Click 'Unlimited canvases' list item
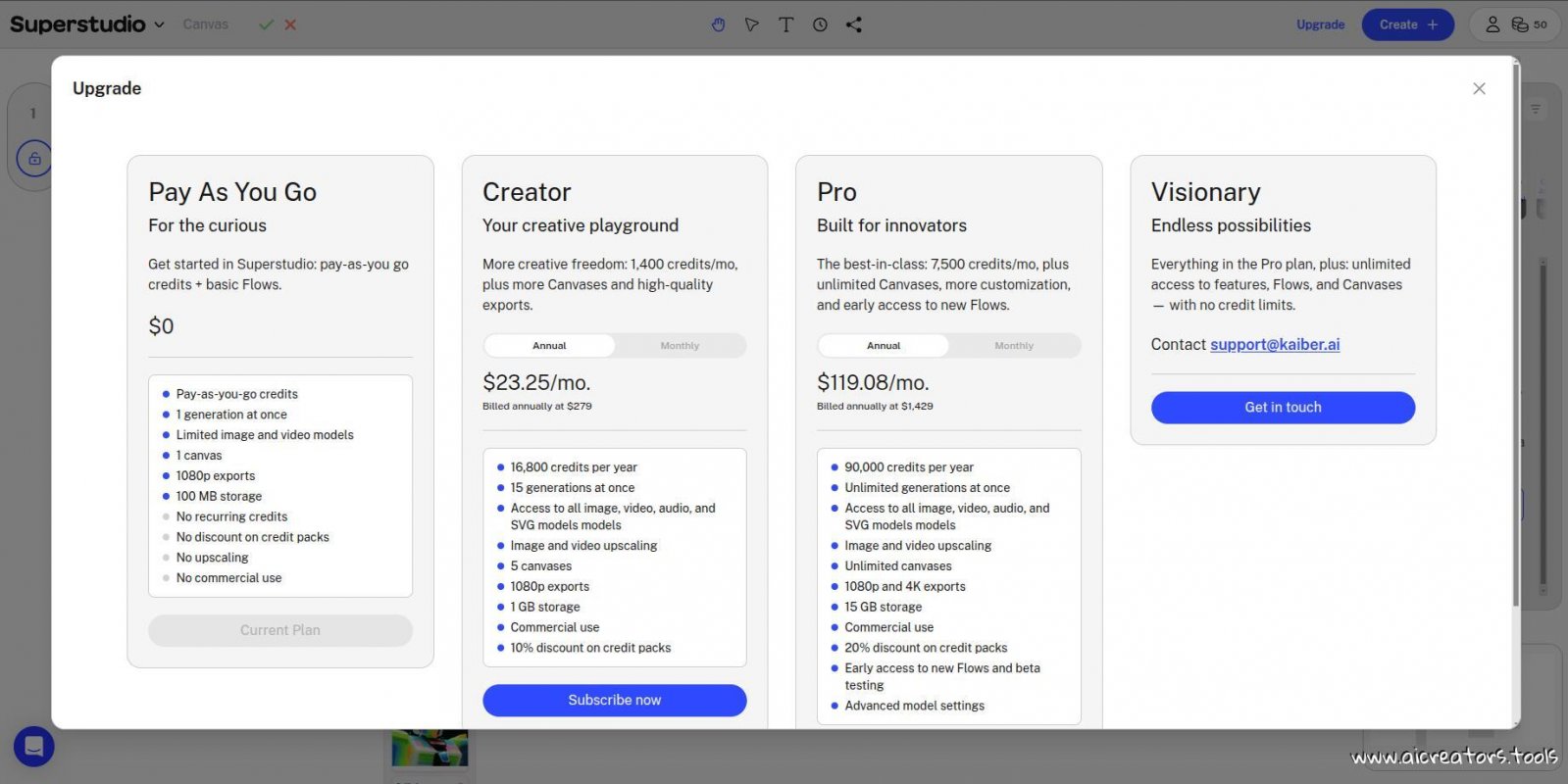The height and width of the screenshot is (784, 1568). pos(897,566)
